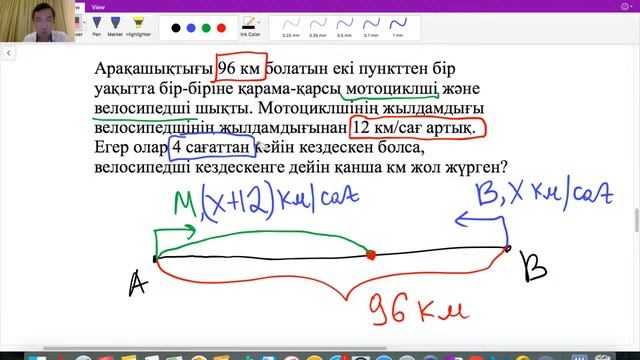Set pen thickness to 1 mm
Screen dimensions: 640x360
click(398, 28)
